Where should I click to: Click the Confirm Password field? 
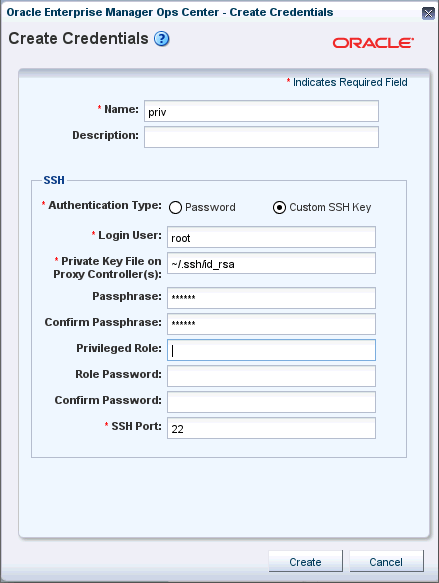[x=271, y=402]
